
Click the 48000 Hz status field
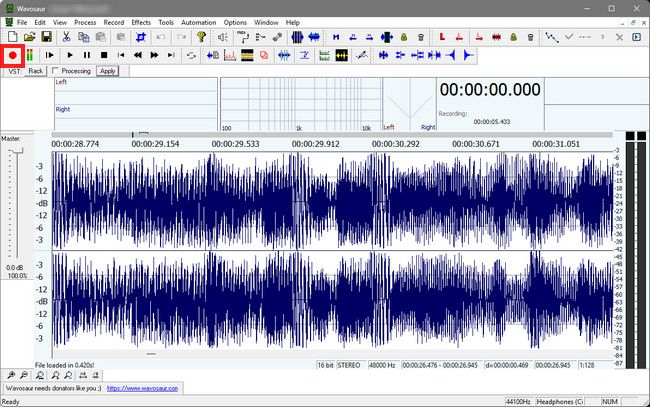(x=382, y=365)
